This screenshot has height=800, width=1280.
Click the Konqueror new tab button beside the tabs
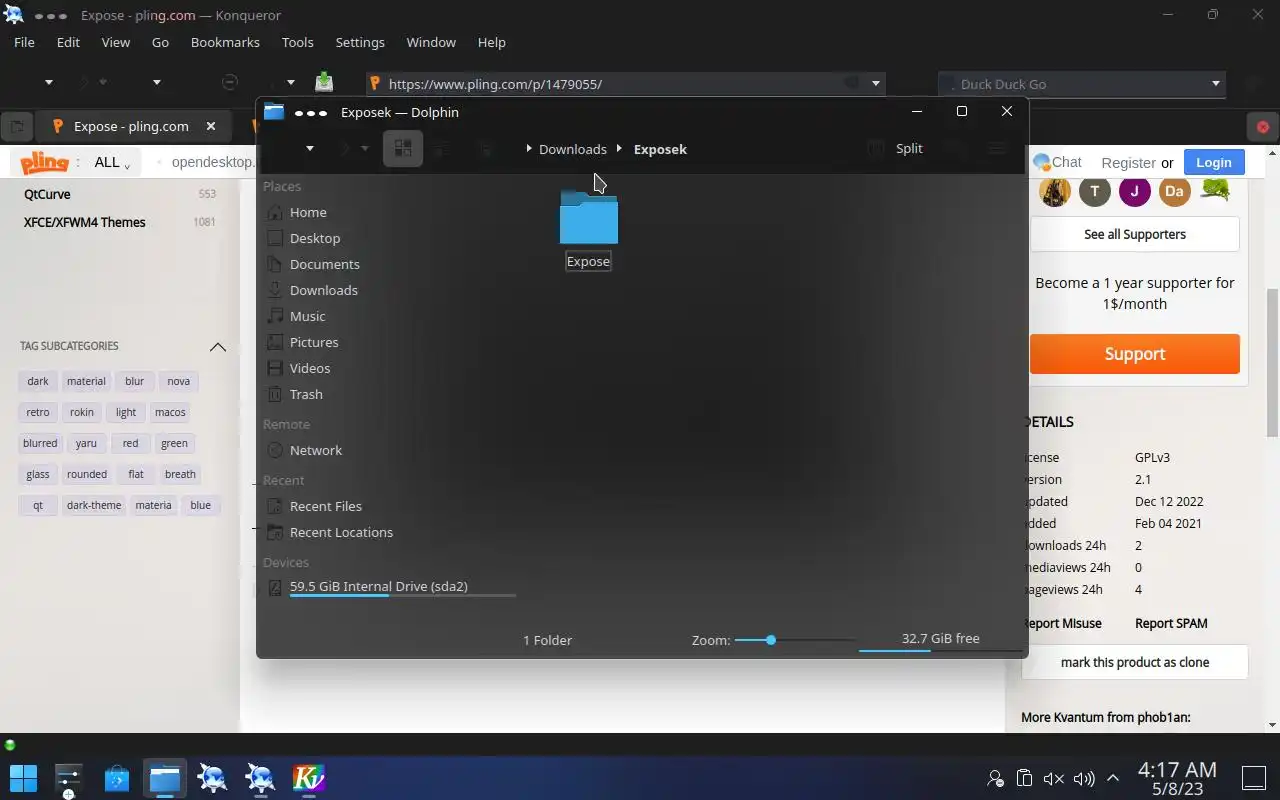17,126
